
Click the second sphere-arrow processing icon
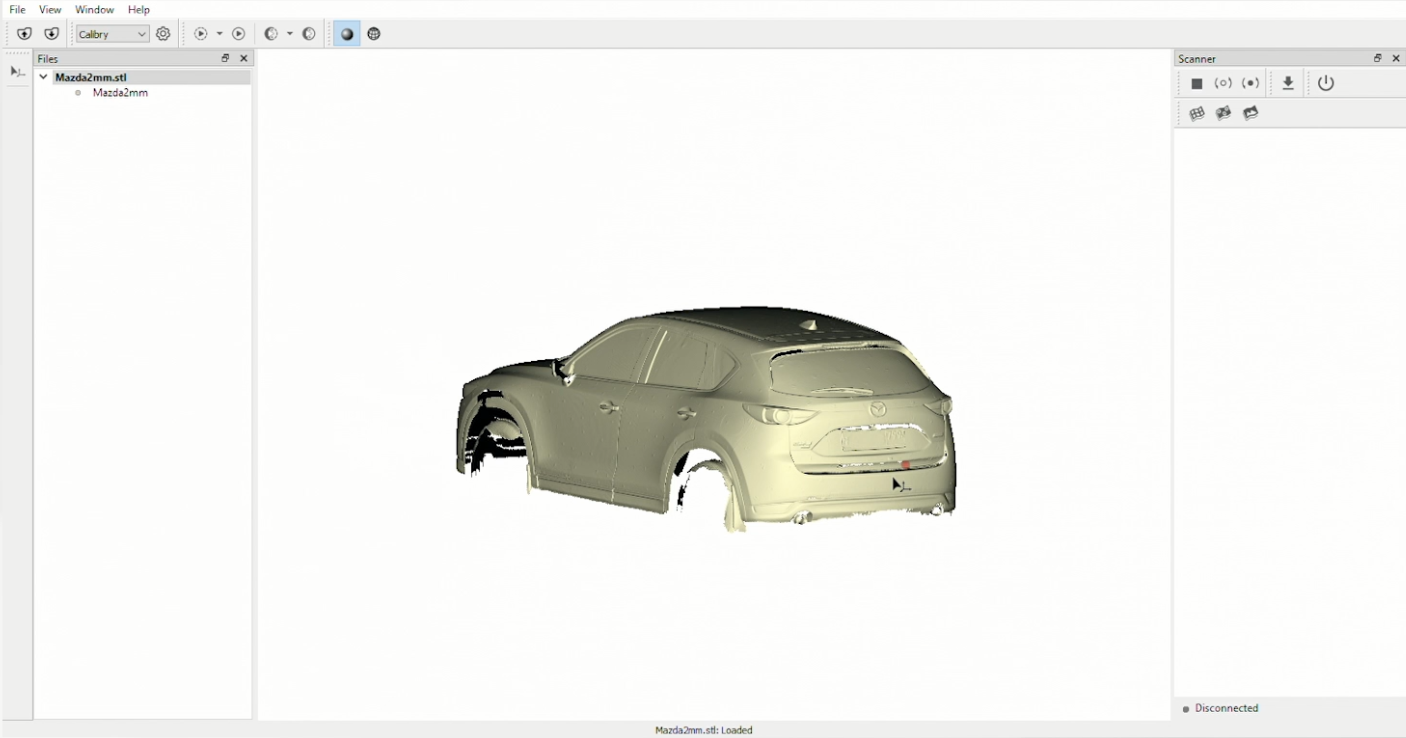click(x=309, y=34)
